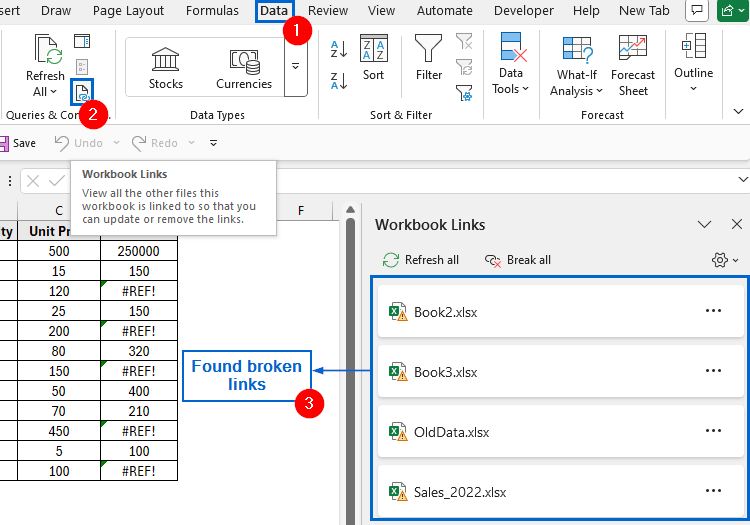This screenshot has width=750, height=525.
Task: Click Break all links button
Action: point(518,260)
